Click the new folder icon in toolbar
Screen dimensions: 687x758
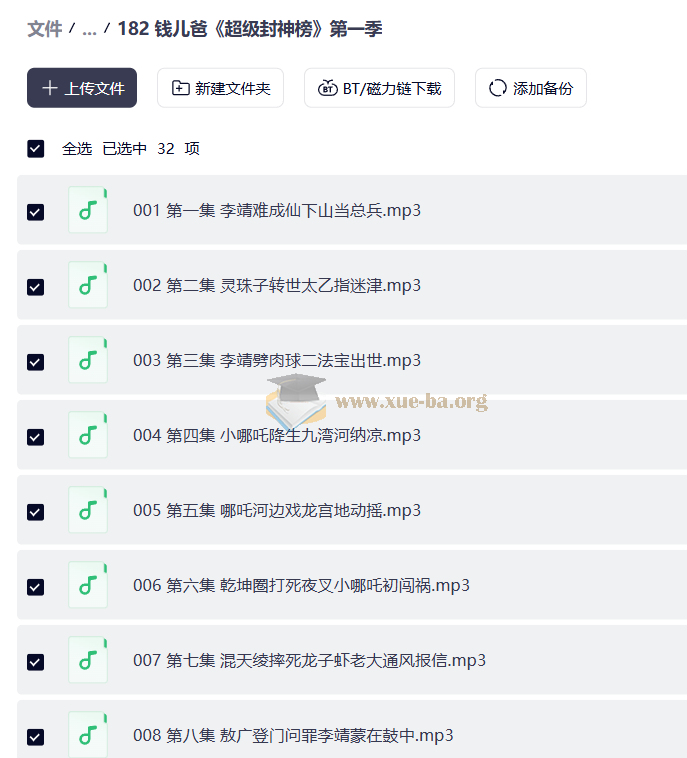click(x=180, y=88)
